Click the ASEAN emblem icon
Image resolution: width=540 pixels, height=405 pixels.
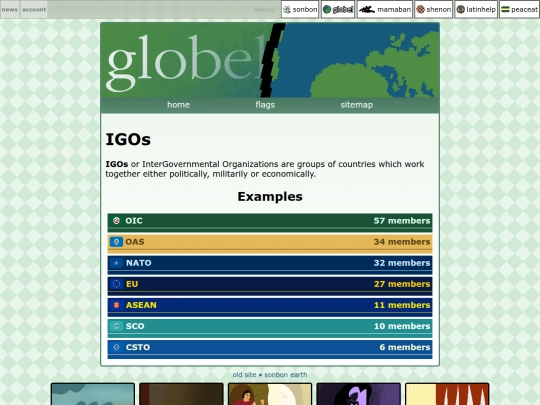coord(116,305)
